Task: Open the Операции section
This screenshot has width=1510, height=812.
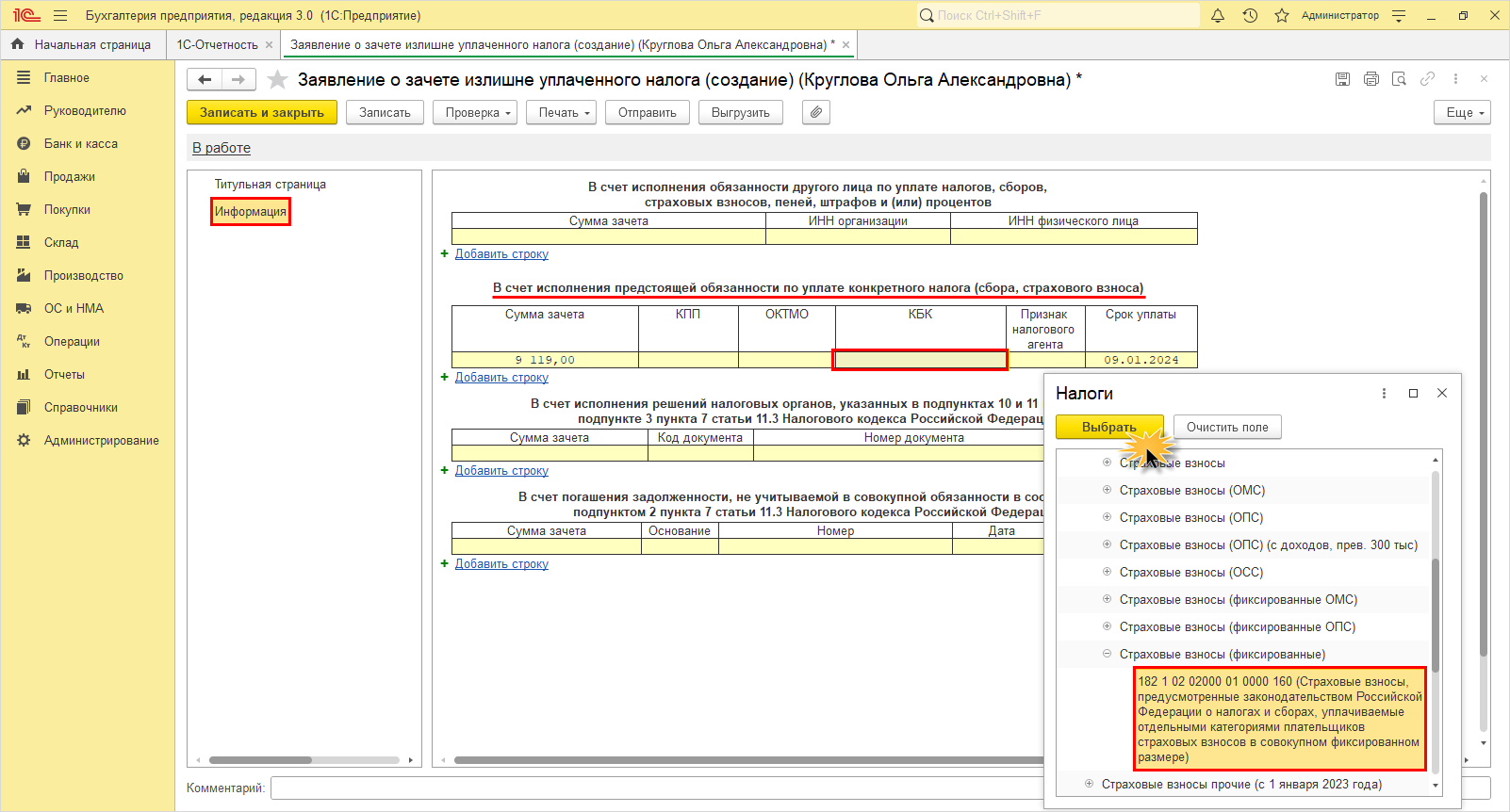Action: [72, 342]
